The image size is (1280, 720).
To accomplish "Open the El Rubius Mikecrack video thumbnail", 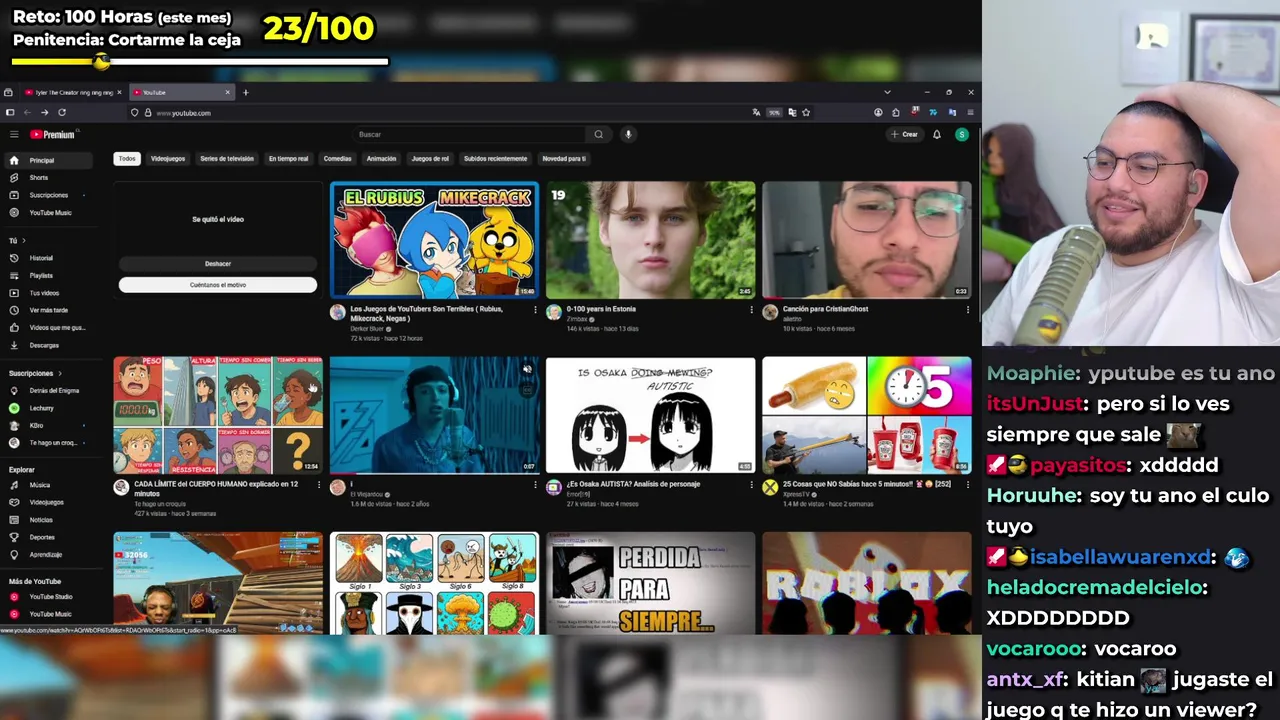I will click(434, 240).
